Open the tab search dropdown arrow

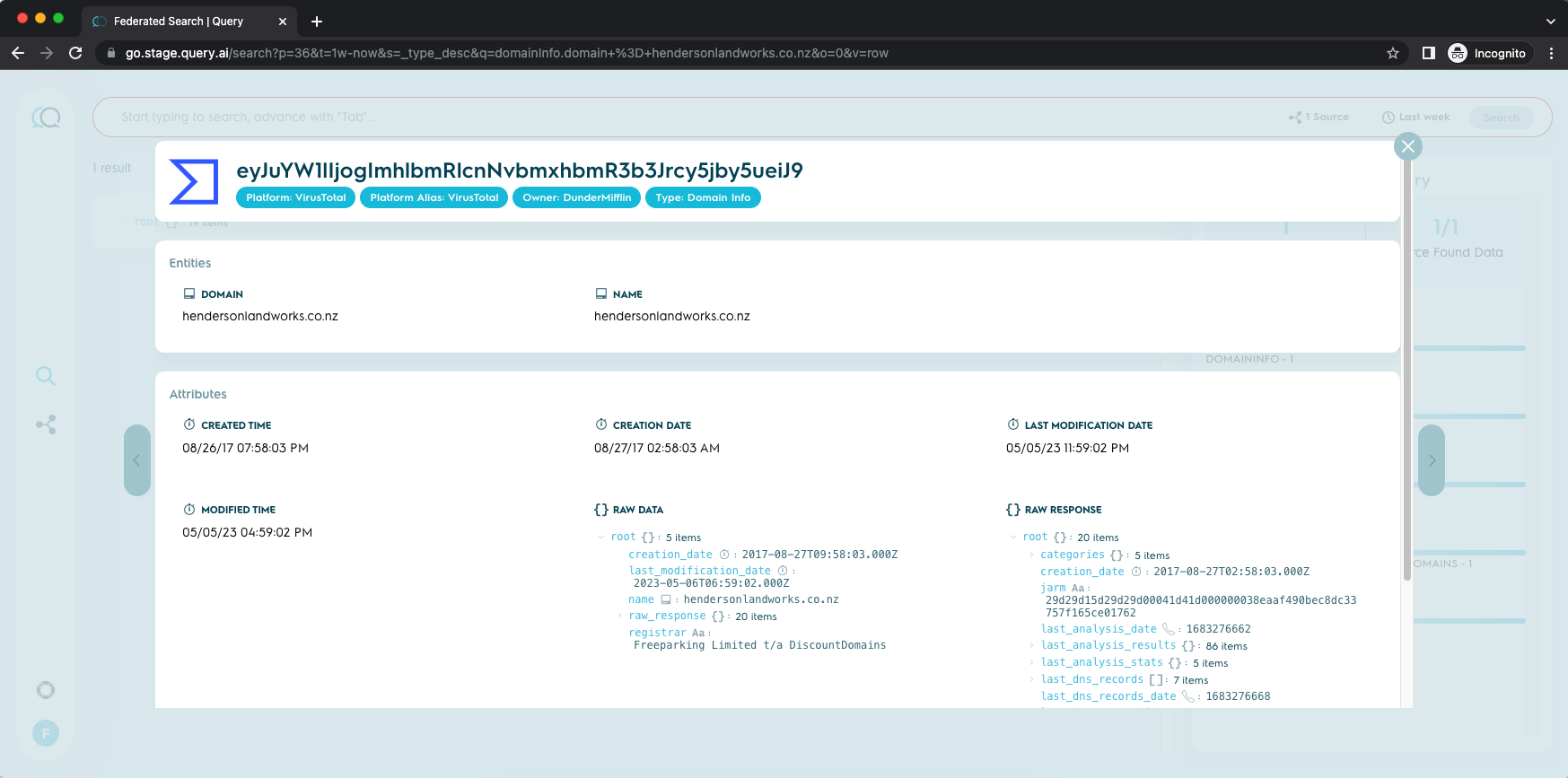coord(1550,22)
